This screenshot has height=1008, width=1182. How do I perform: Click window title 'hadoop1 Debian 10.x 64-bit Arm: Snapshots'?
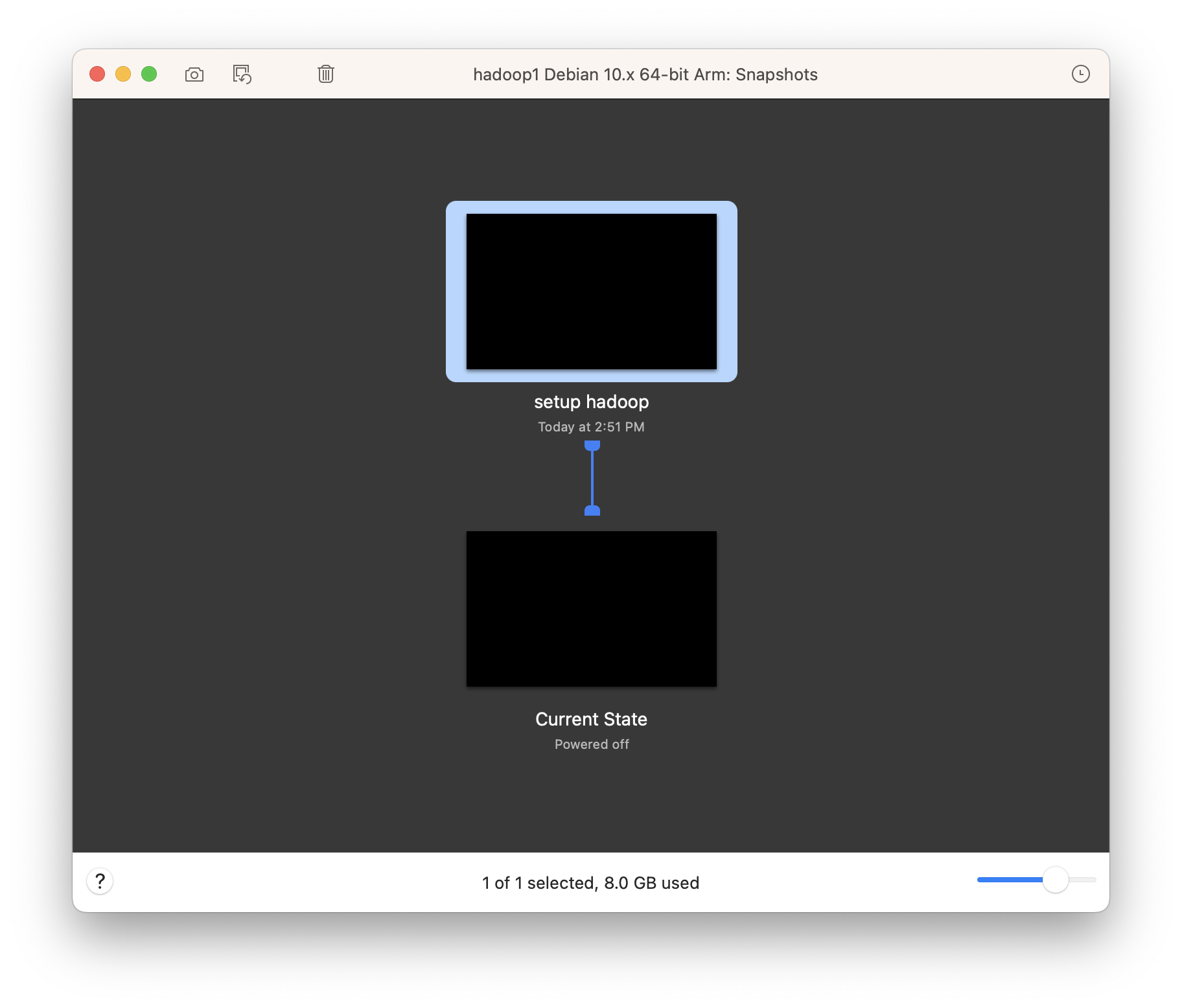(x=645, y=74)
